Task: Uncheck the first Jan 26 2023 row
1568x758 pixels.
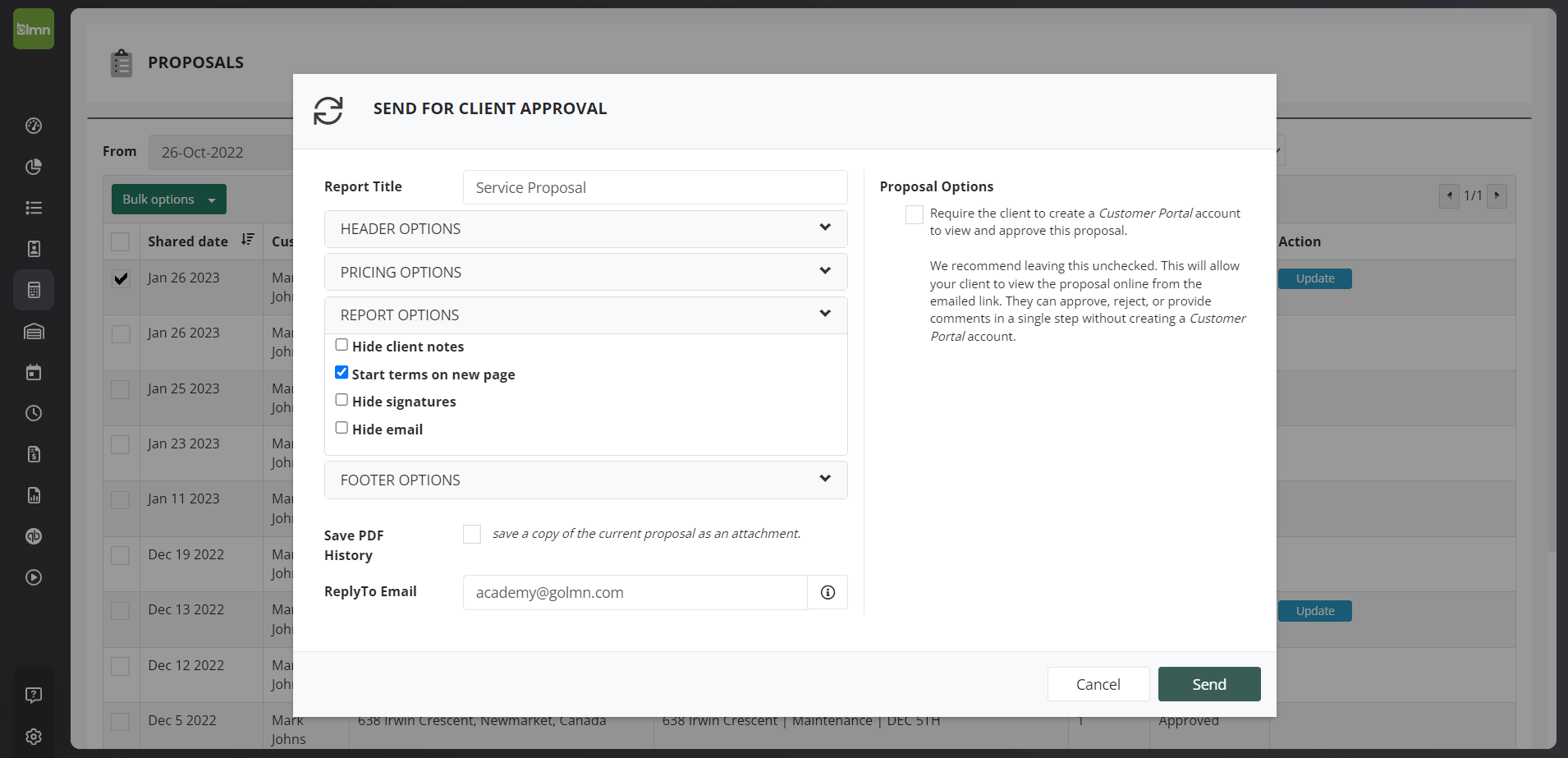Action: point(121,278)
